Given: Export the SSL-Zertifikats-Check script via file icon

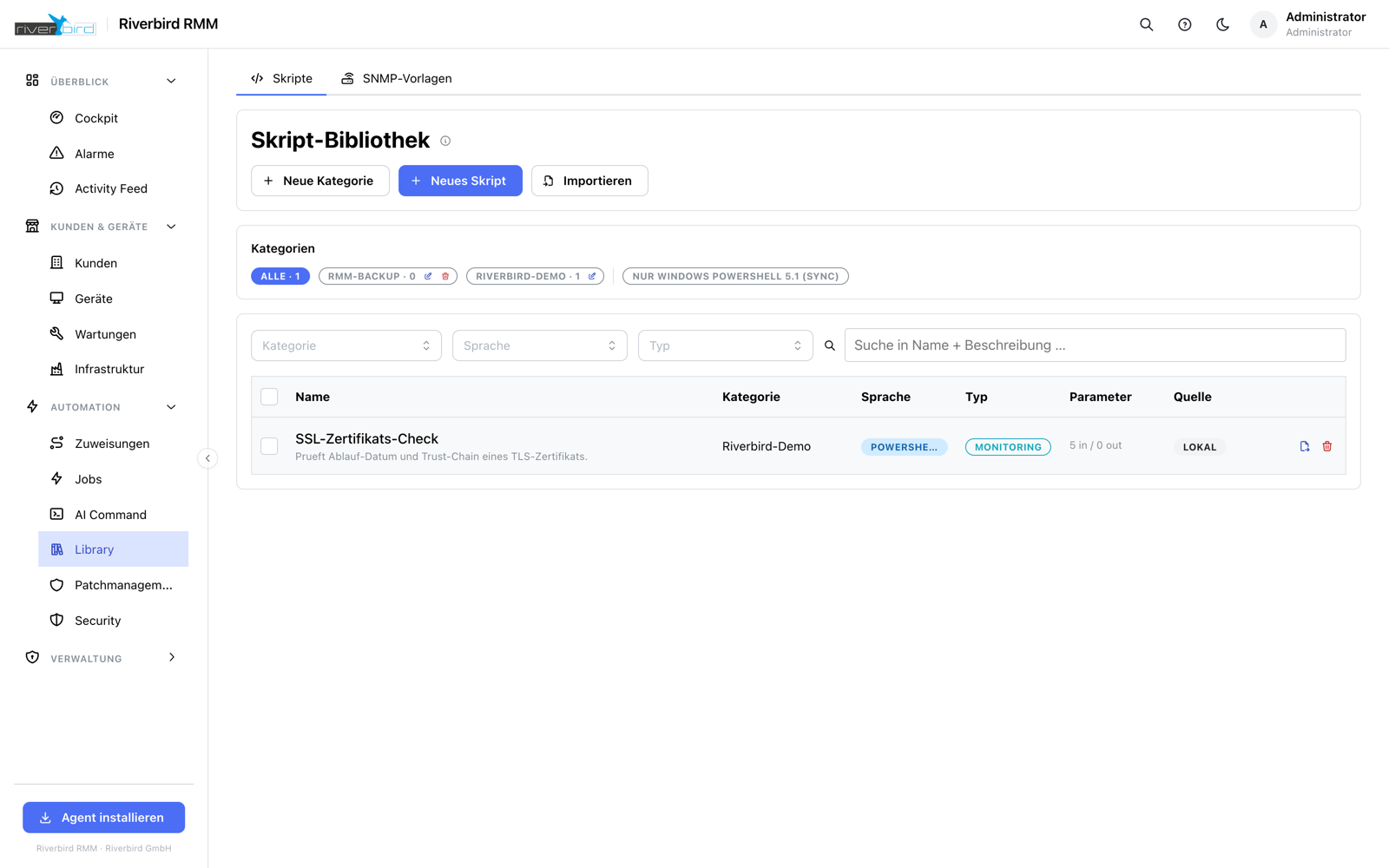Looking at the screenshot, I should (x=1304, y=446).
